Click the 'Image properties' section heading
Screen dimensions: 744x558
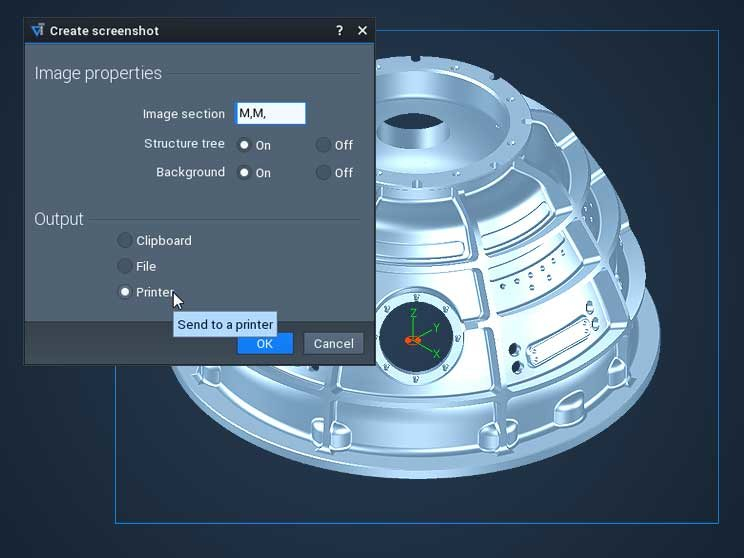click(98, 74)
